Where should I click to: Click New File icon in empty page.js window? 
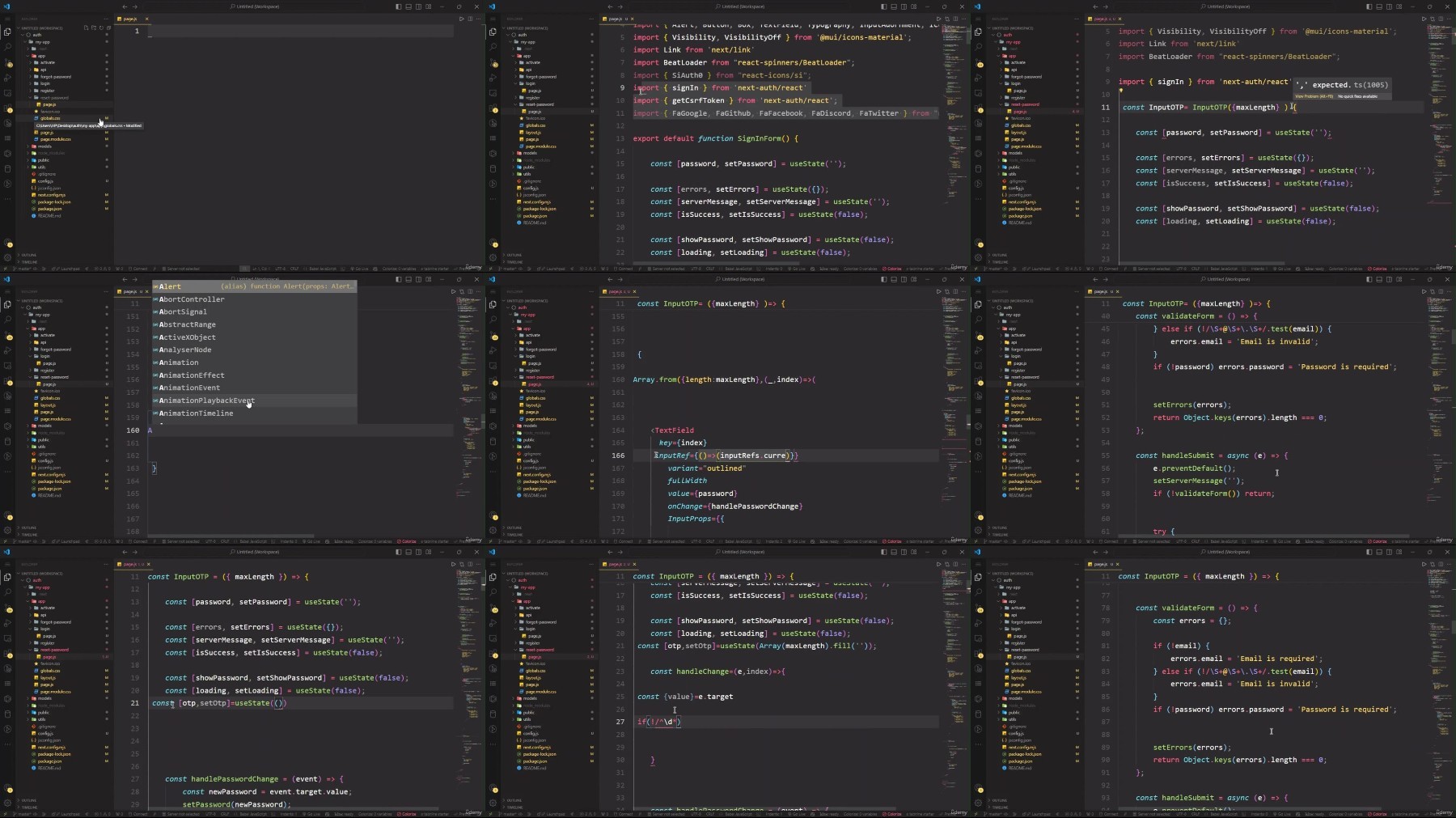tap(86, 28)
